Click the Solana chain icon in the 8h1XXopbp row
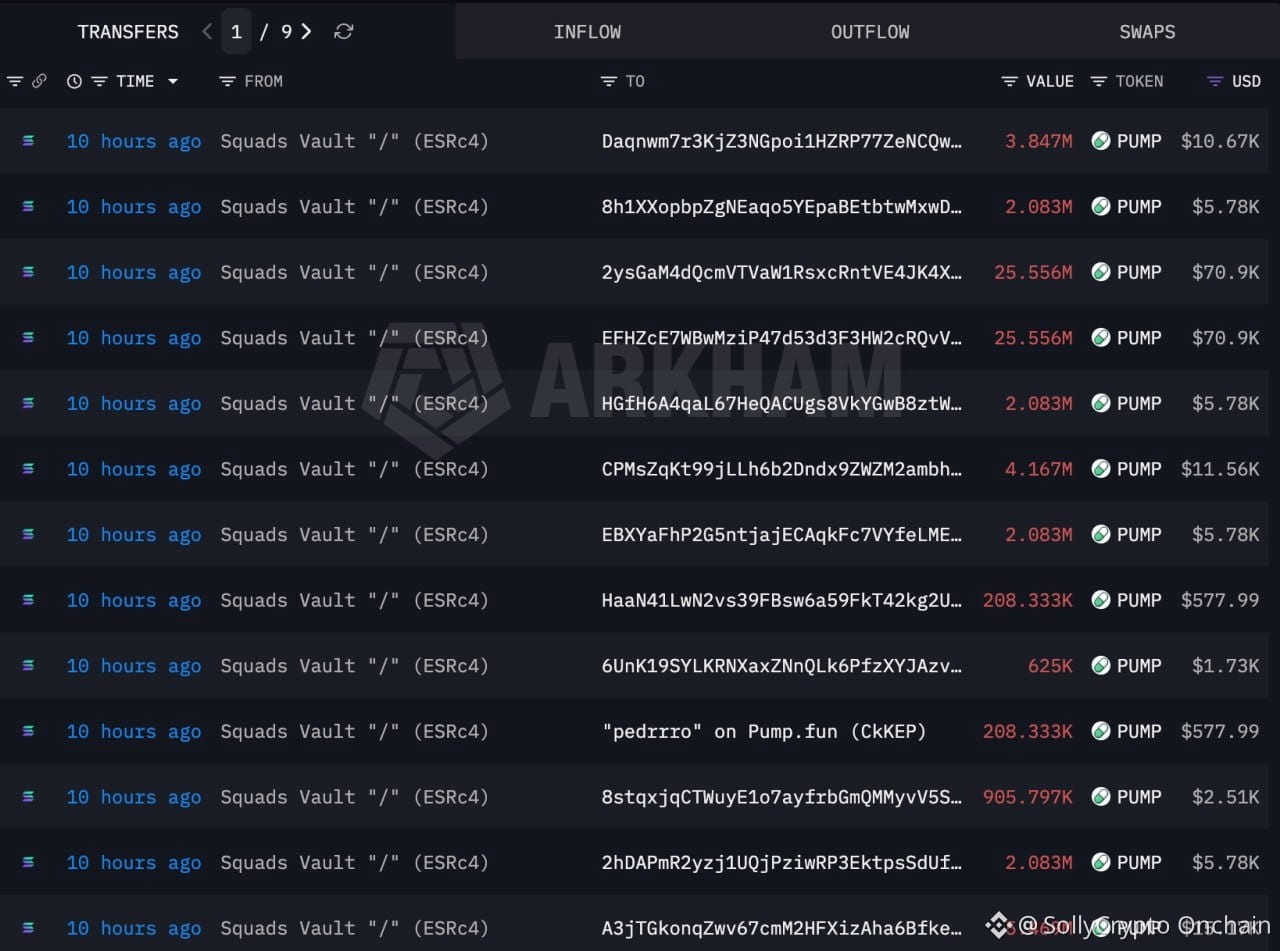This screenshot has width=1280, height=951. pos(28,207)
